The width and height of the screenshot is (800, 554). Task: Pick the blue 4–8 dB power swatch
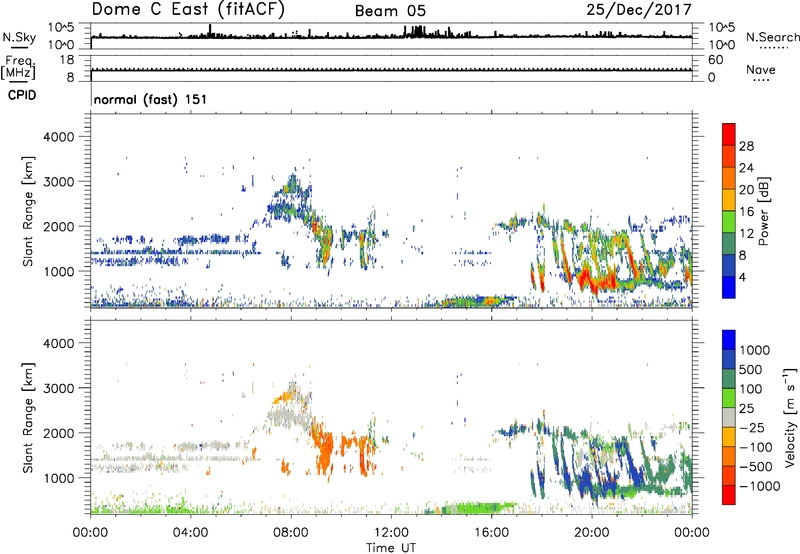point(729,266)
